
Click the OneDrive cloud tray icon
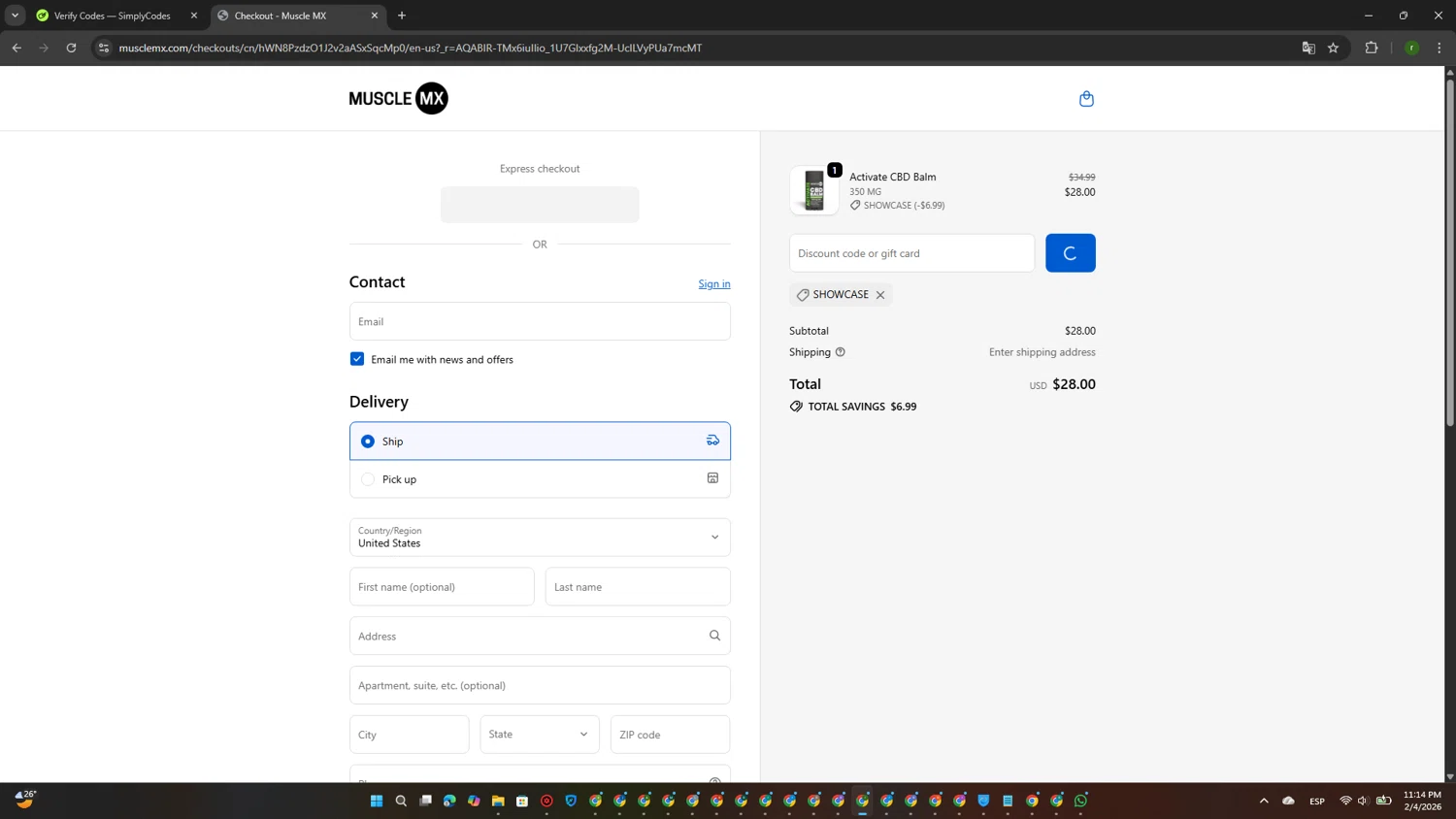tap(1289, 801)
